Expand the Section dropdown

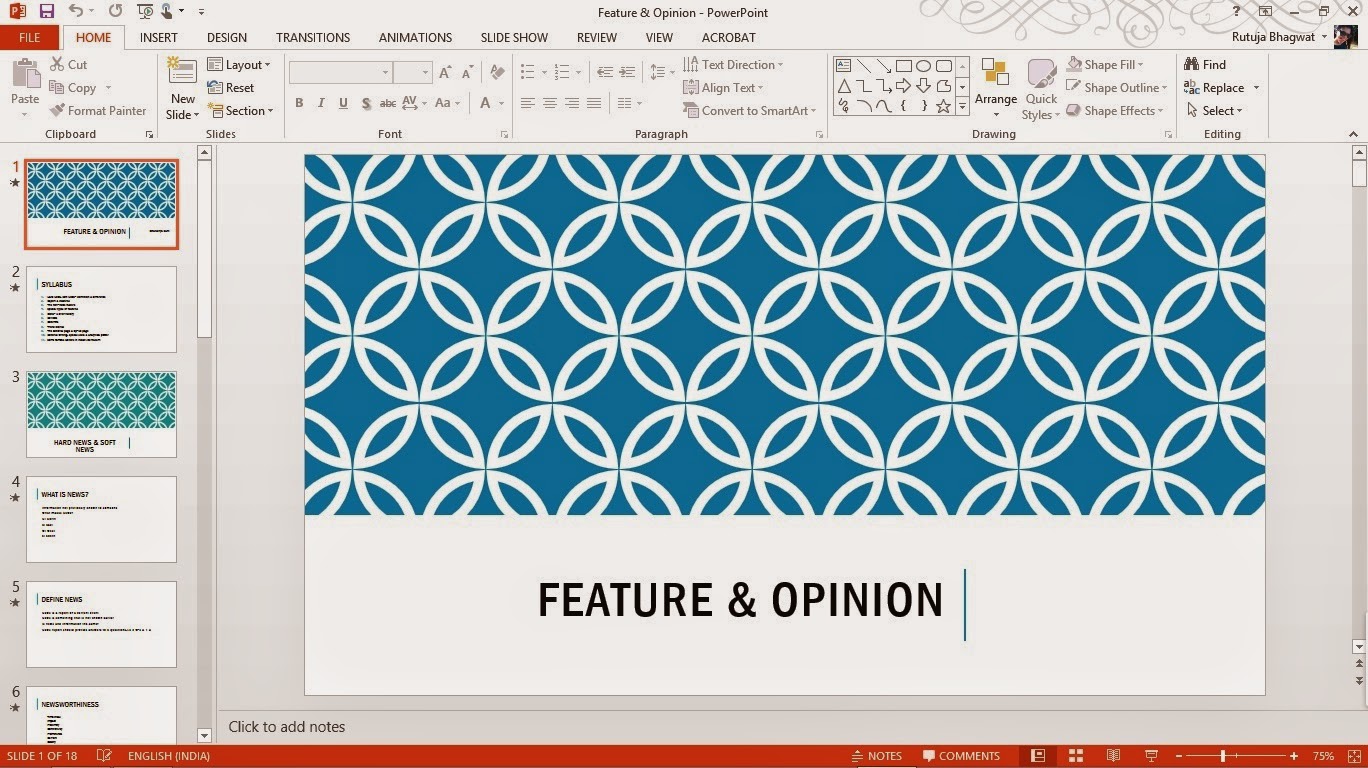click(x=241, y=110)
